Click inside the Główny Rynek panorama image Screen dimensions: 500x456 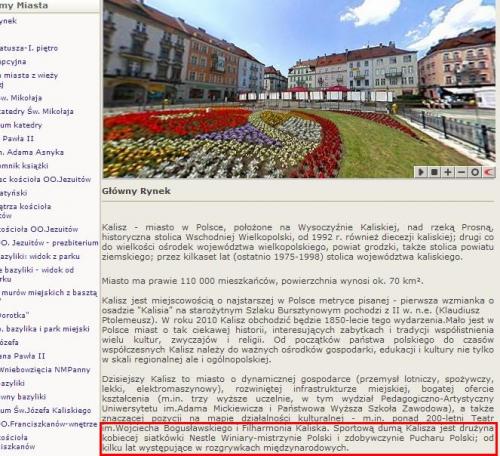[x=299, y=89]
